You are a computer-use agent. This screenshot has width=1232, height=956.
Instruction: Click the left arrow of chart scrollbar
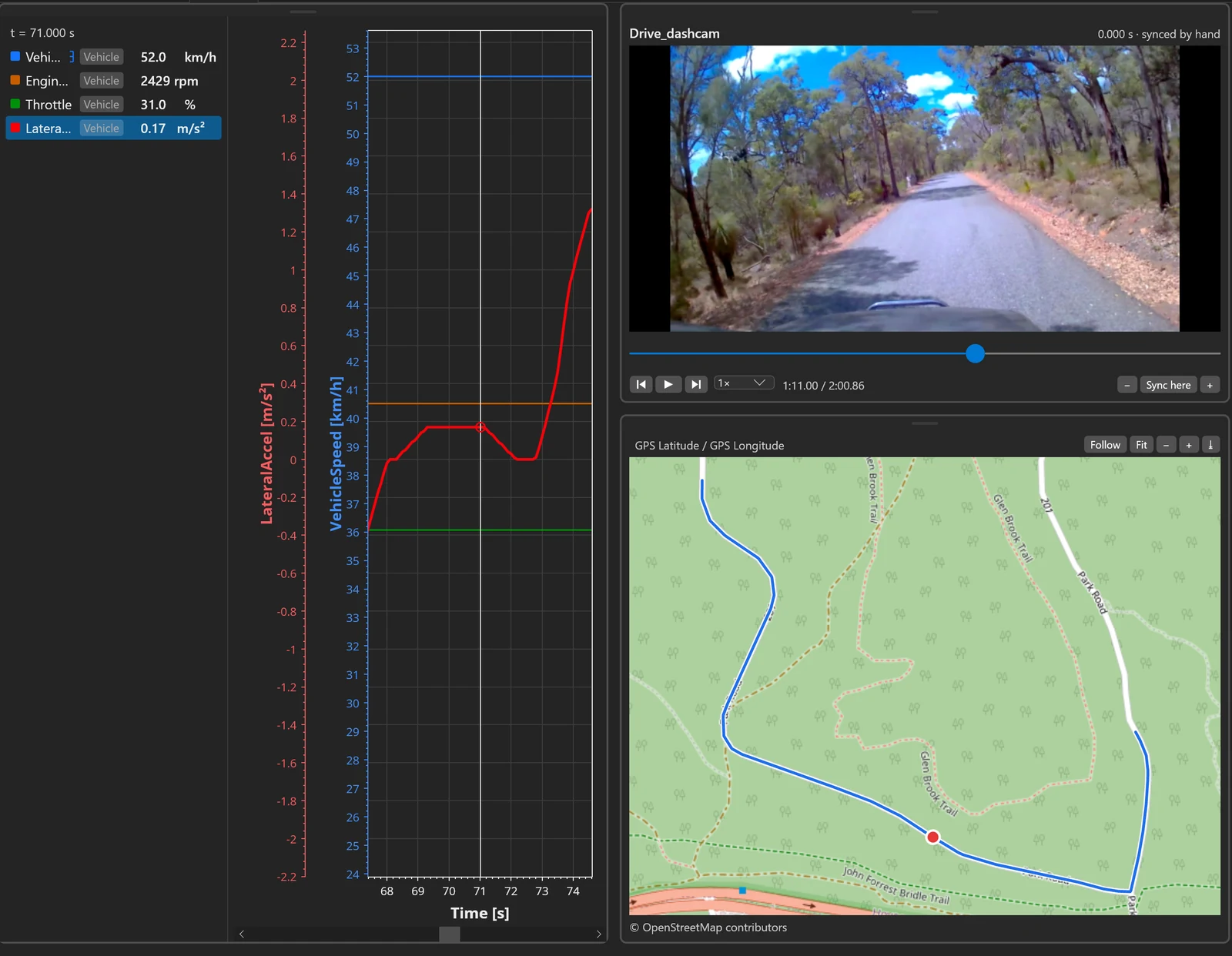click(242, 934)
